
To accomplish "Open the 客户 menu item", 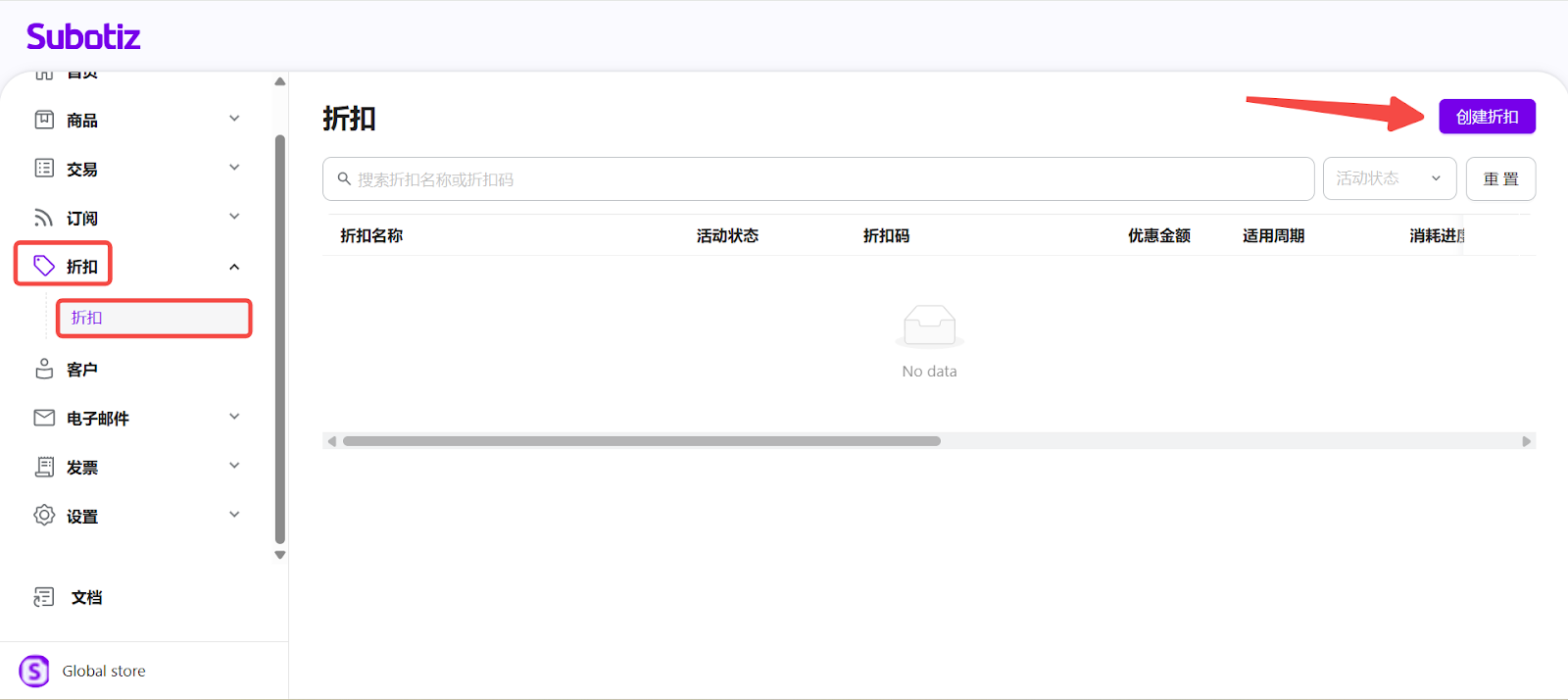I will (x=82, y=370).
